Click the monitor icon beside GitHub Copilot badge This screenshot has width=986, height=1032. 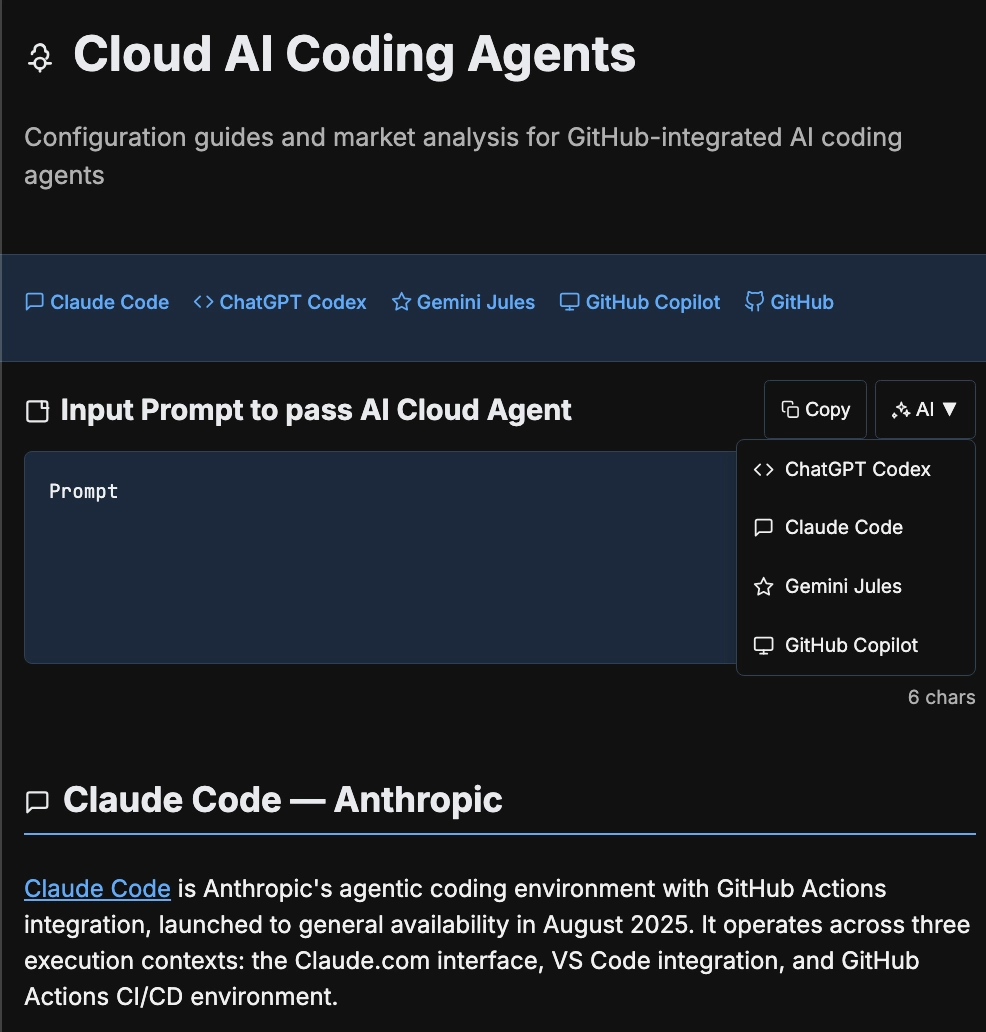(570, 301)
